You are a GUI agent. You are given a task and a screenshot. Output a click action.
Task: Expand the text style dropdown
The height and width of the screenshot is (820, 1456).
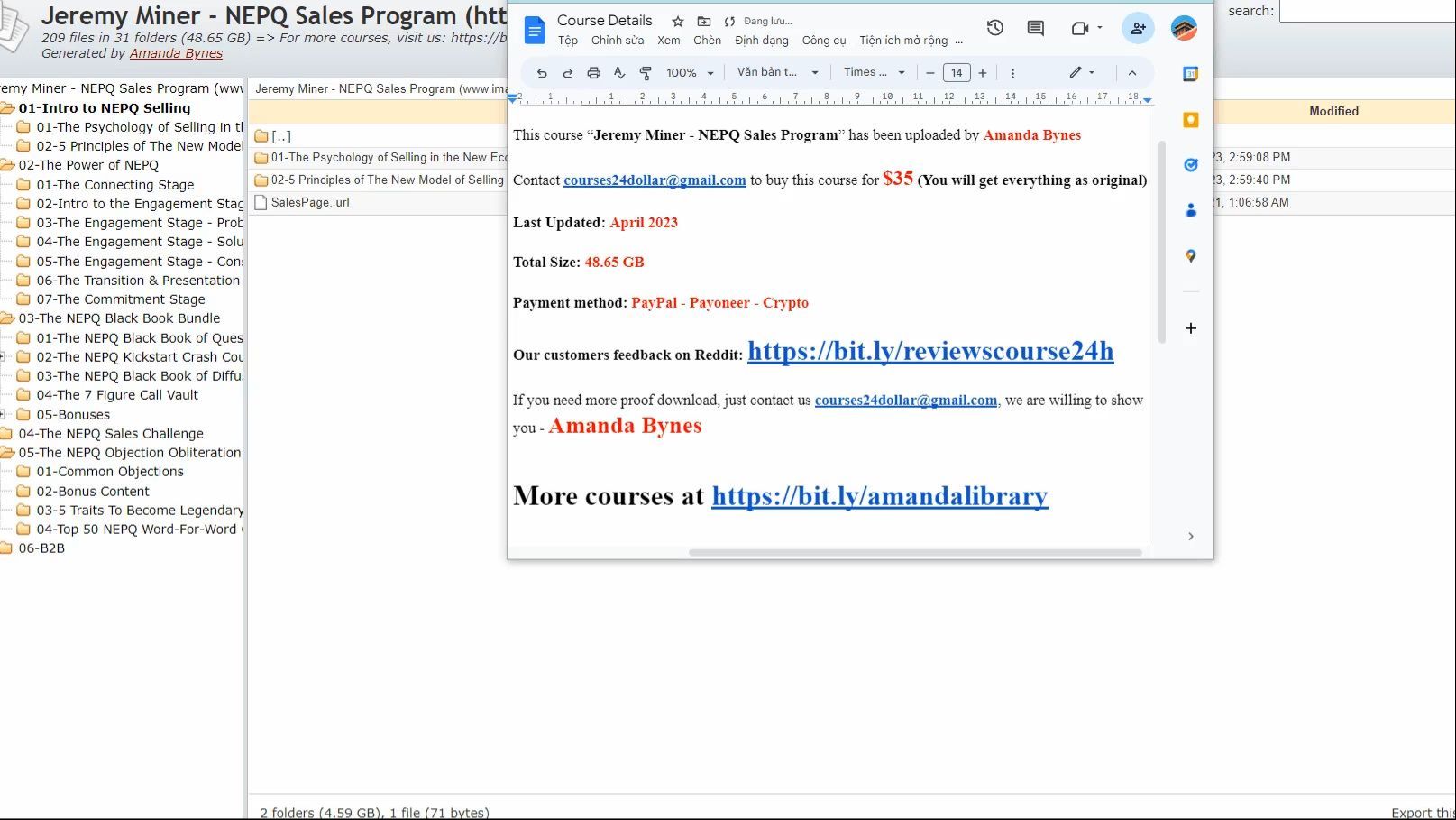(x=777, y=72)
